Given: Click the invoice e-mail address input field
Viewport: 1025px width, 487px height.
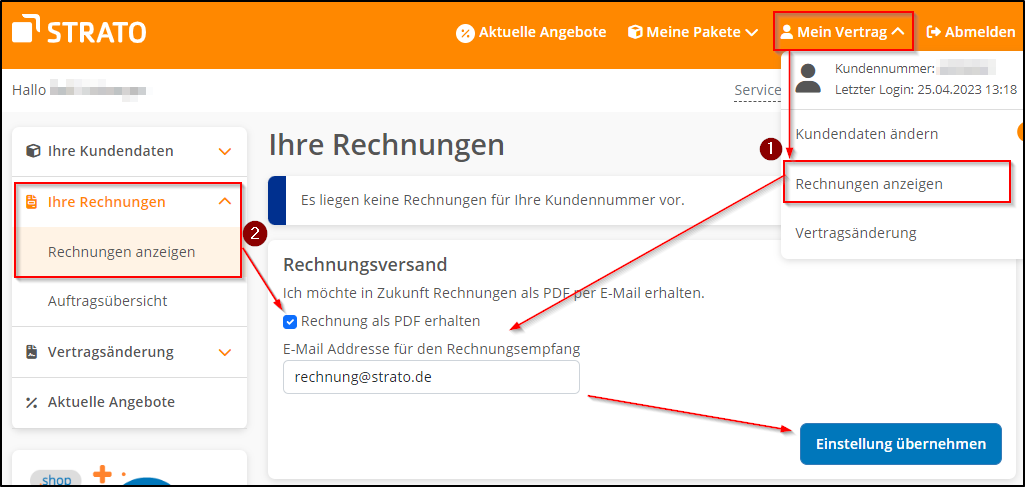Looking at the screenshot, I should tap(431, 377).
